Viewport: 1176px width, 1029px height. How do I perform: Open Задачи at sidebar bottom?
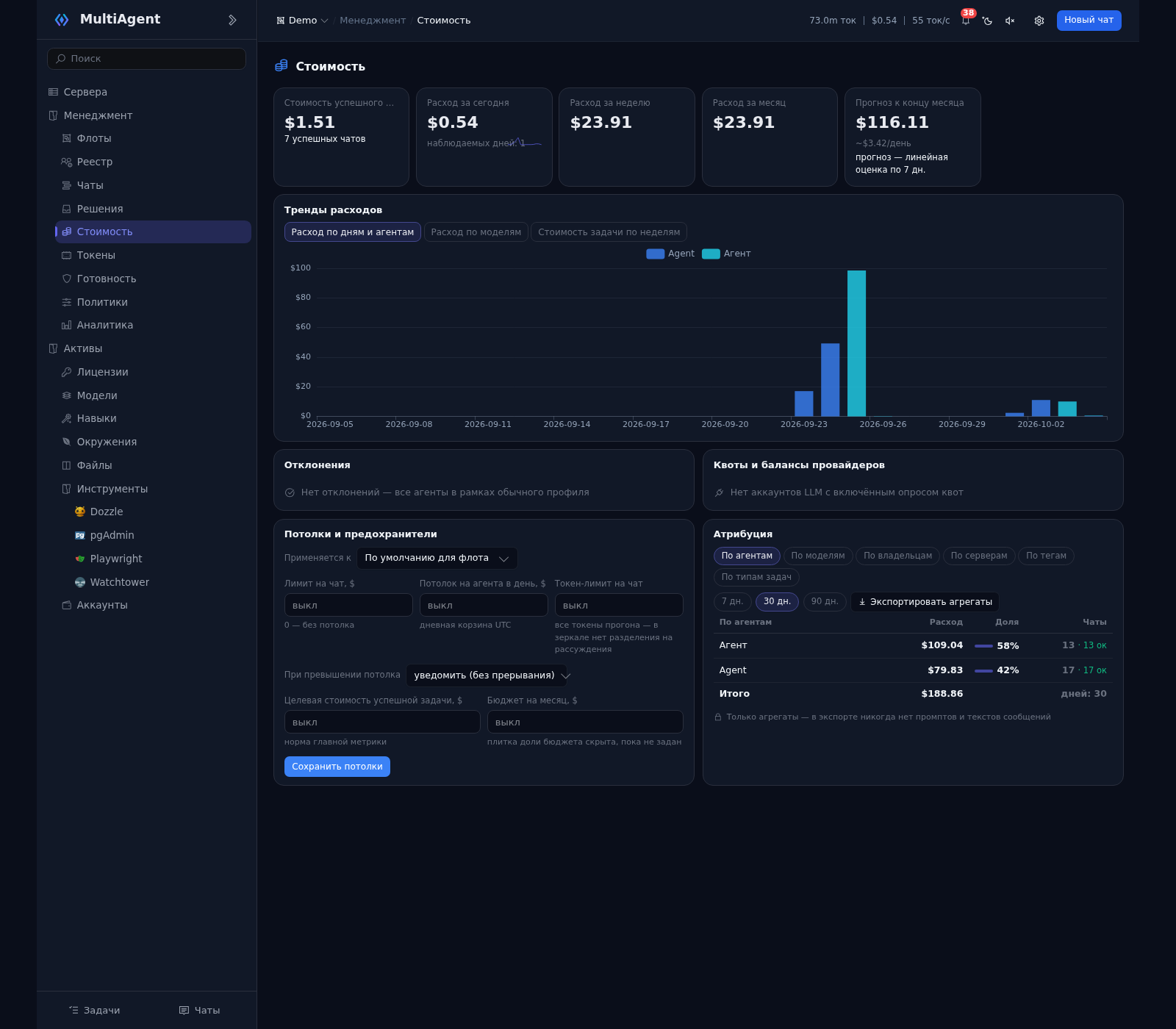coord(94,1011)
